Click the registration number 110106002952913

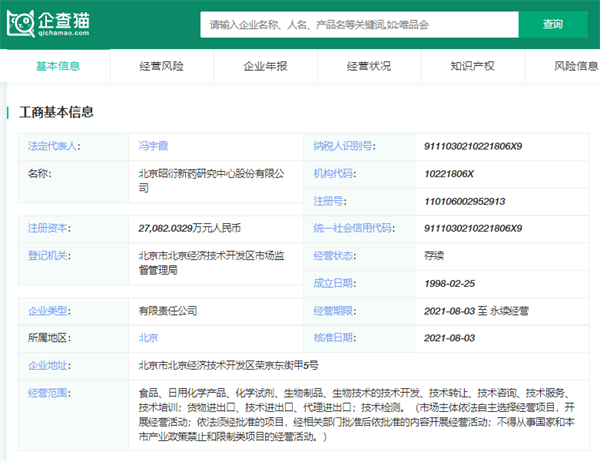(x=465, y=200)
